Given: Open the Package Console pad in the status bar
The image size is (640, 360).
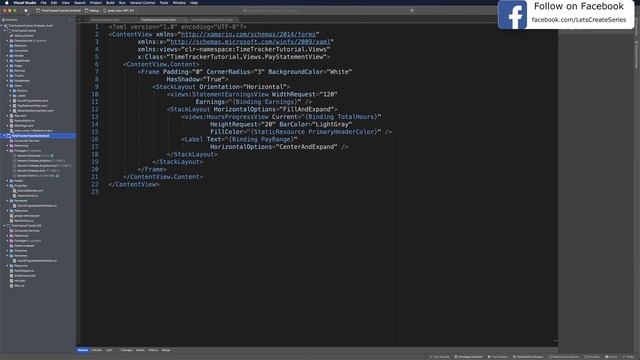Looking at the screenshot, I should [x=468, y=357].
